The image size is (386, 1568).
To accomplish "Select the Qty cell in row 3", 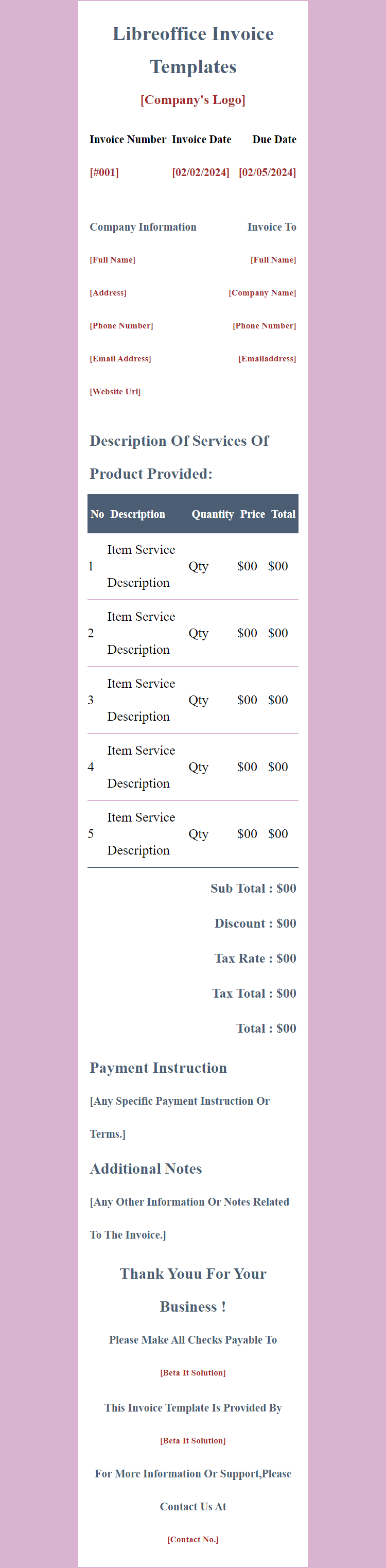I will pos(199,700).
